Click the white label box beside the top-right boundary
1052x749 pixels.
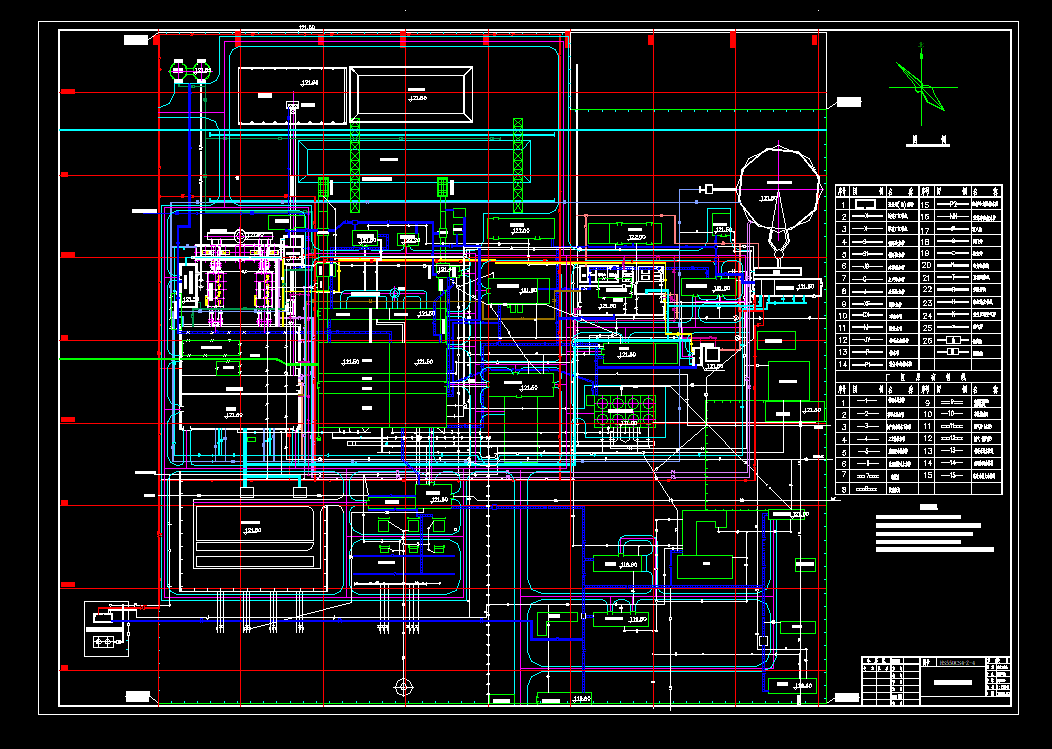[849, 102]
